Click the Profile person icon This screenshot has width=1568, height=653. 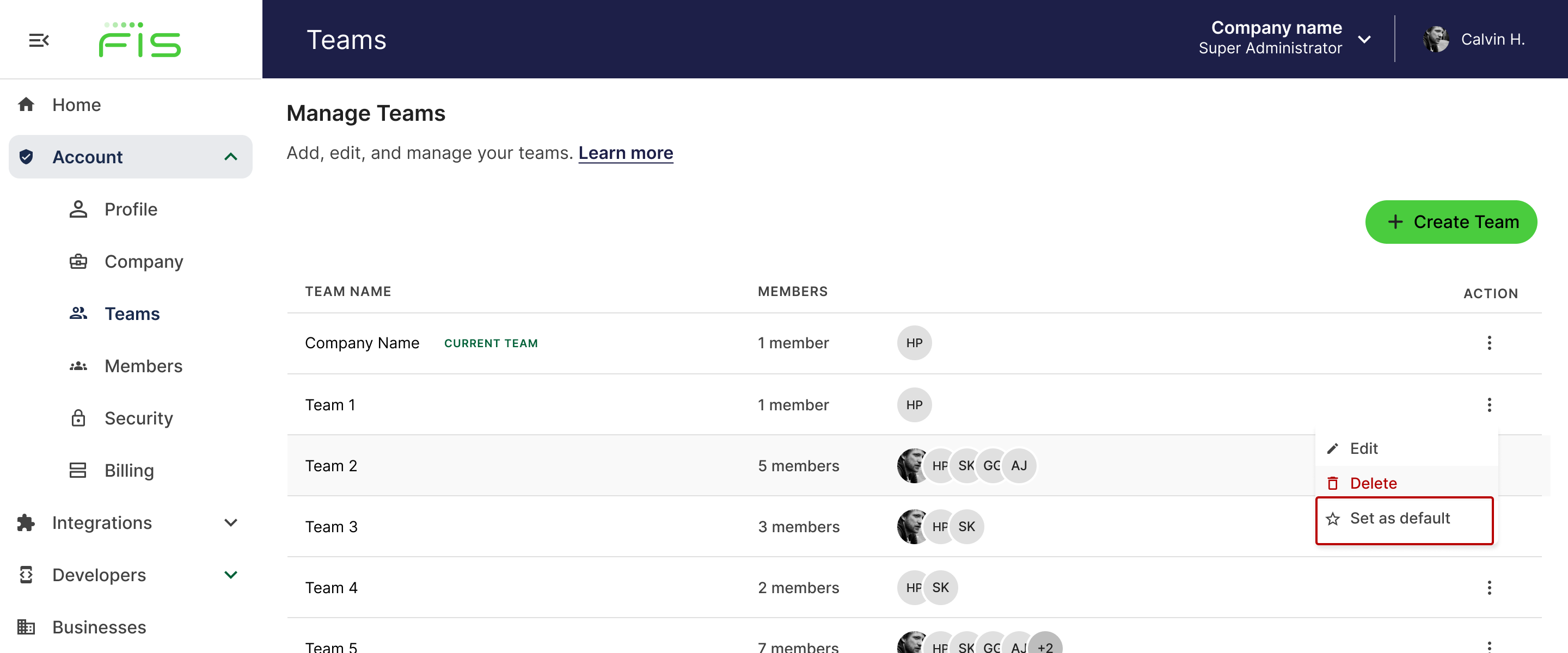(78, 208)
